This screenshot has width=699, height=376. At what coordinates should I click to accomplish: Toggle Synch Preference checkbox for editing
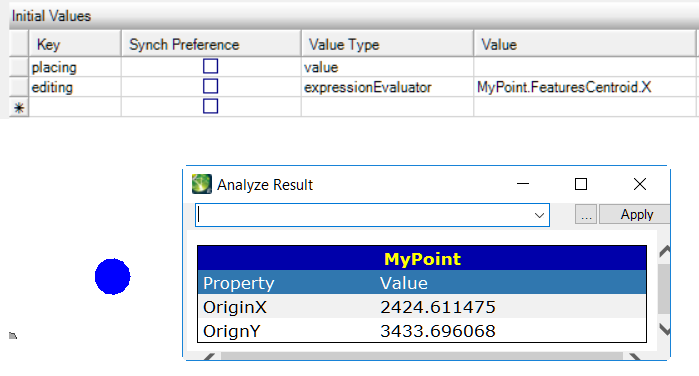pos(210,87)
